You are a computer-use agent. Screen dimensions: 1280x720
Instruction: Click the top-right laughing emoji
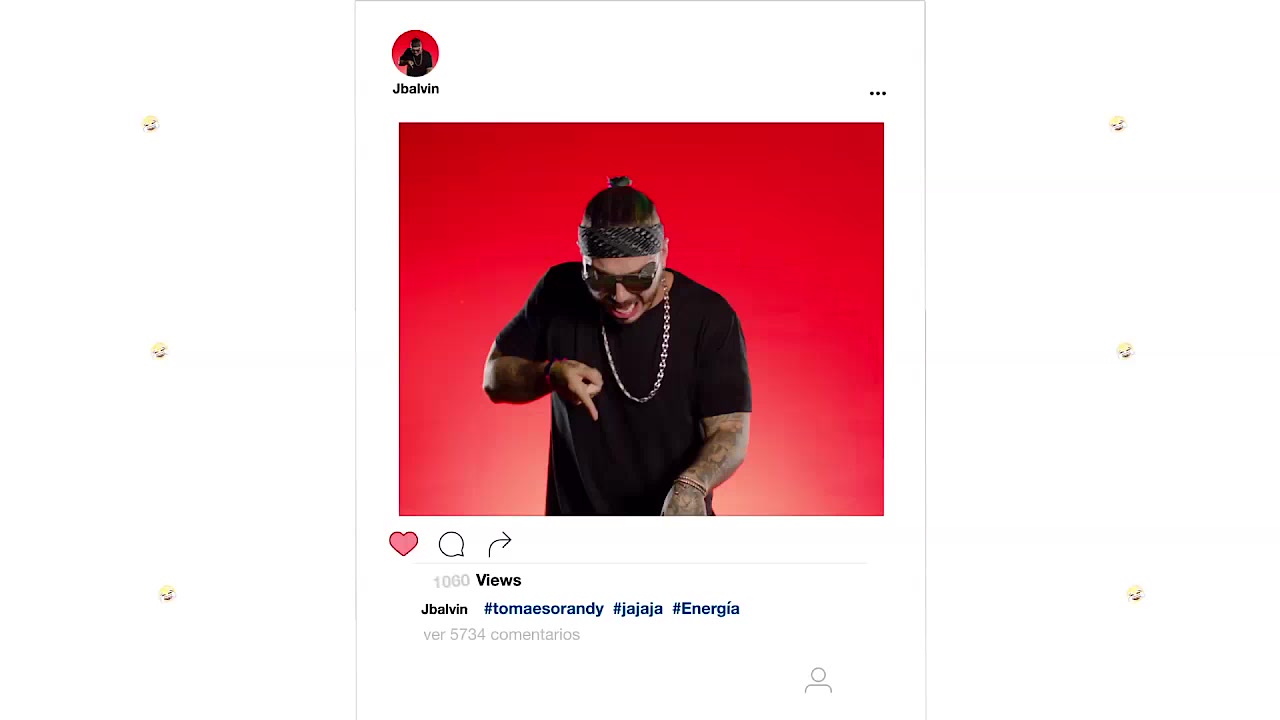[x=1117, y=124]
